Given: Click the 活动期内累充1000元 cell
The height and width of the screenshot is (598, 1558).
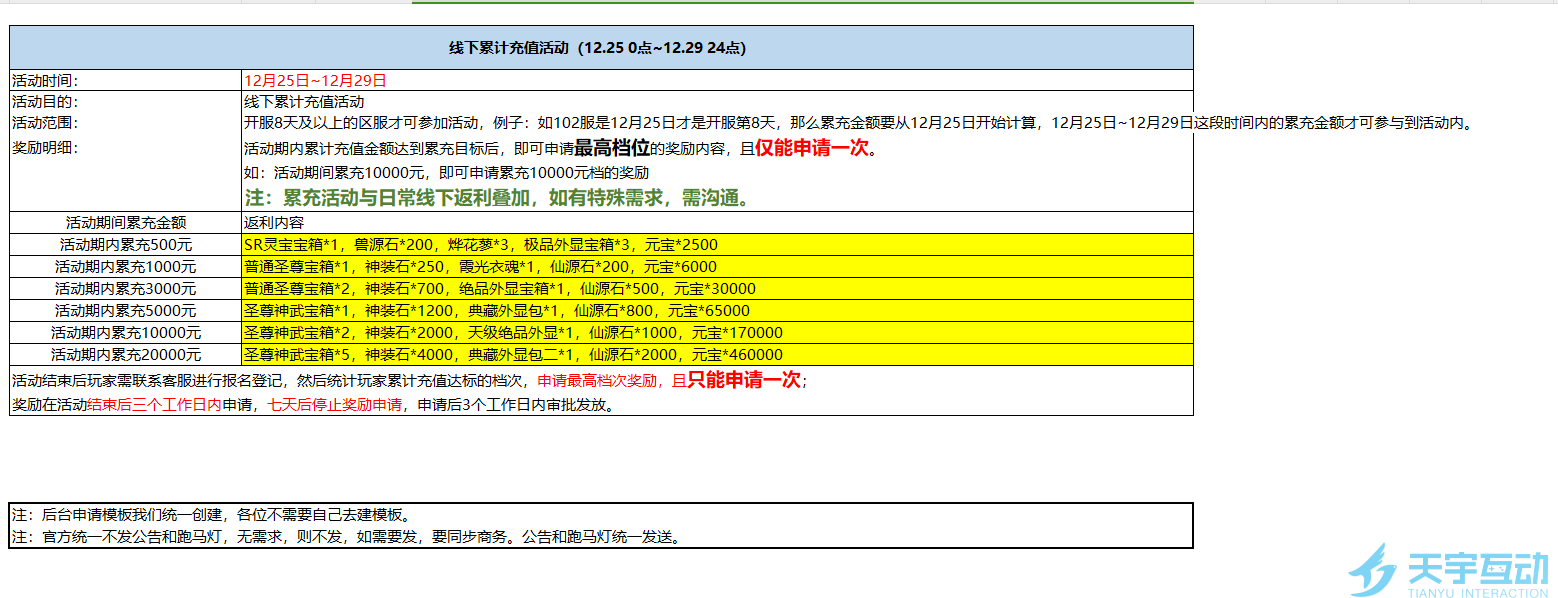Looking at the screenshot, I should point(126,266).
